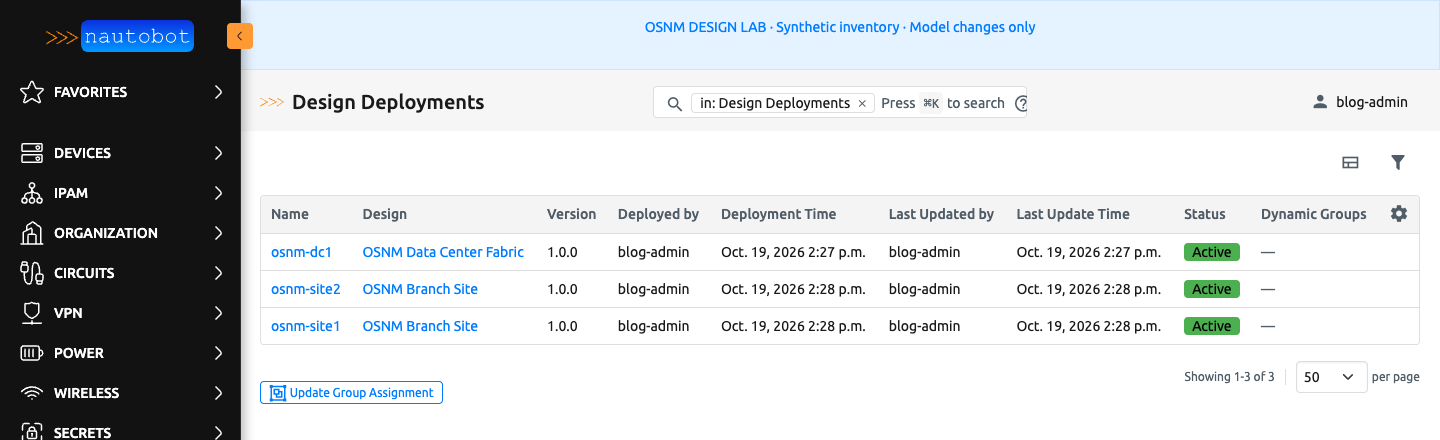This screenshot has height=440, width=1440.
Task: Click the Nautobot logo
Action: 120,37
